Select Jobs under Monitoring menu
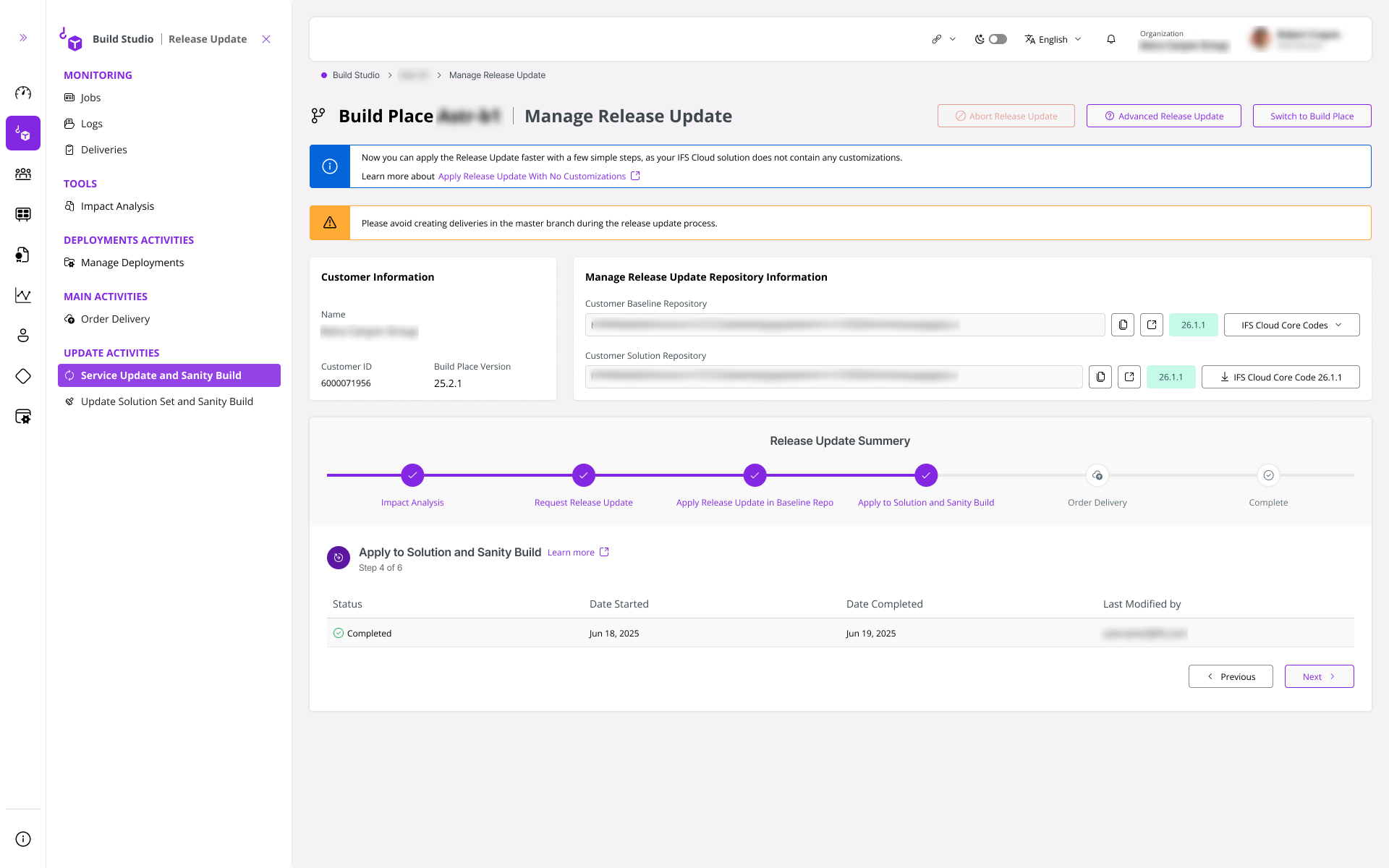 pyautogui.click(x=90, y=97)
